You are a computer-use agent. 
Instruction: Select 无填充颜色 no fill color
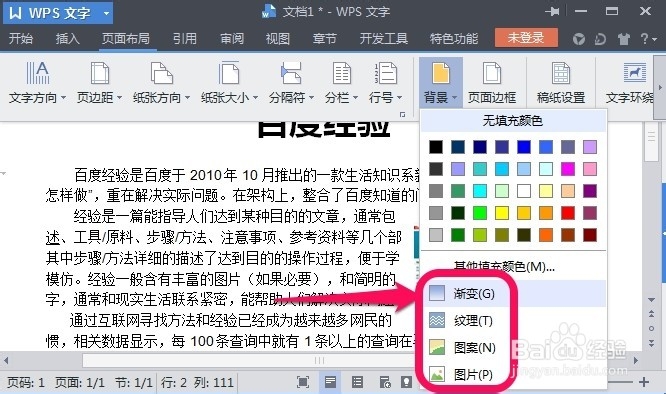[x=513, y=121]
